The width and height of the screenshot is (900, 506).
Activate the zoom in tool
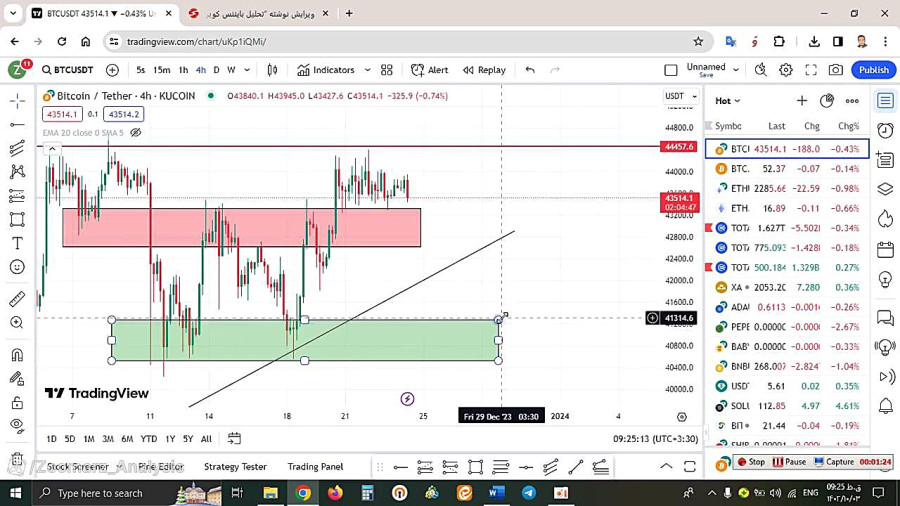(x=17, y=322)
